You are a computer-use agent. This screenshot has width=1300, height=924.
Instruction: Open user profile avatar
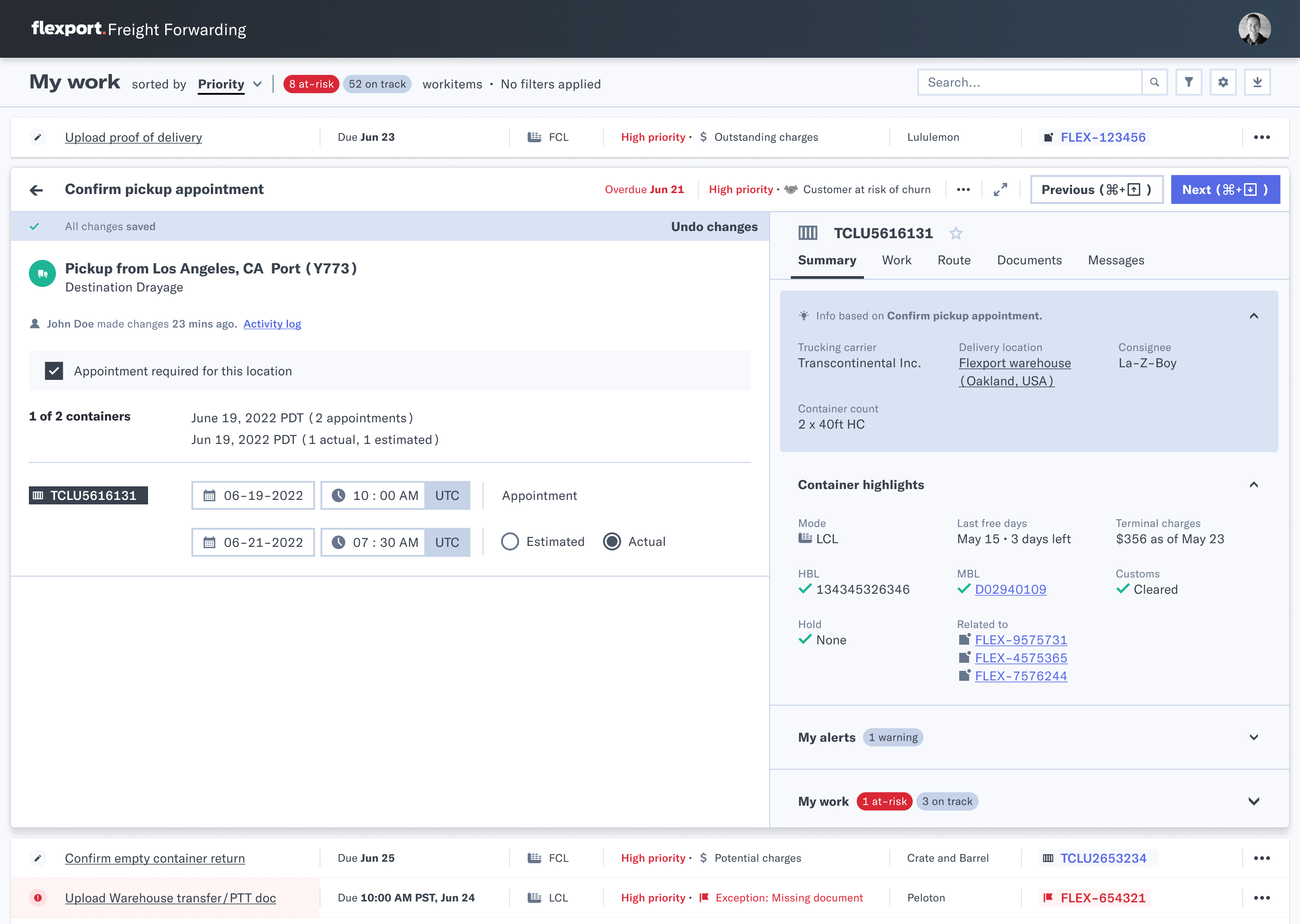pyautogui.click(x=1254, y=28)
